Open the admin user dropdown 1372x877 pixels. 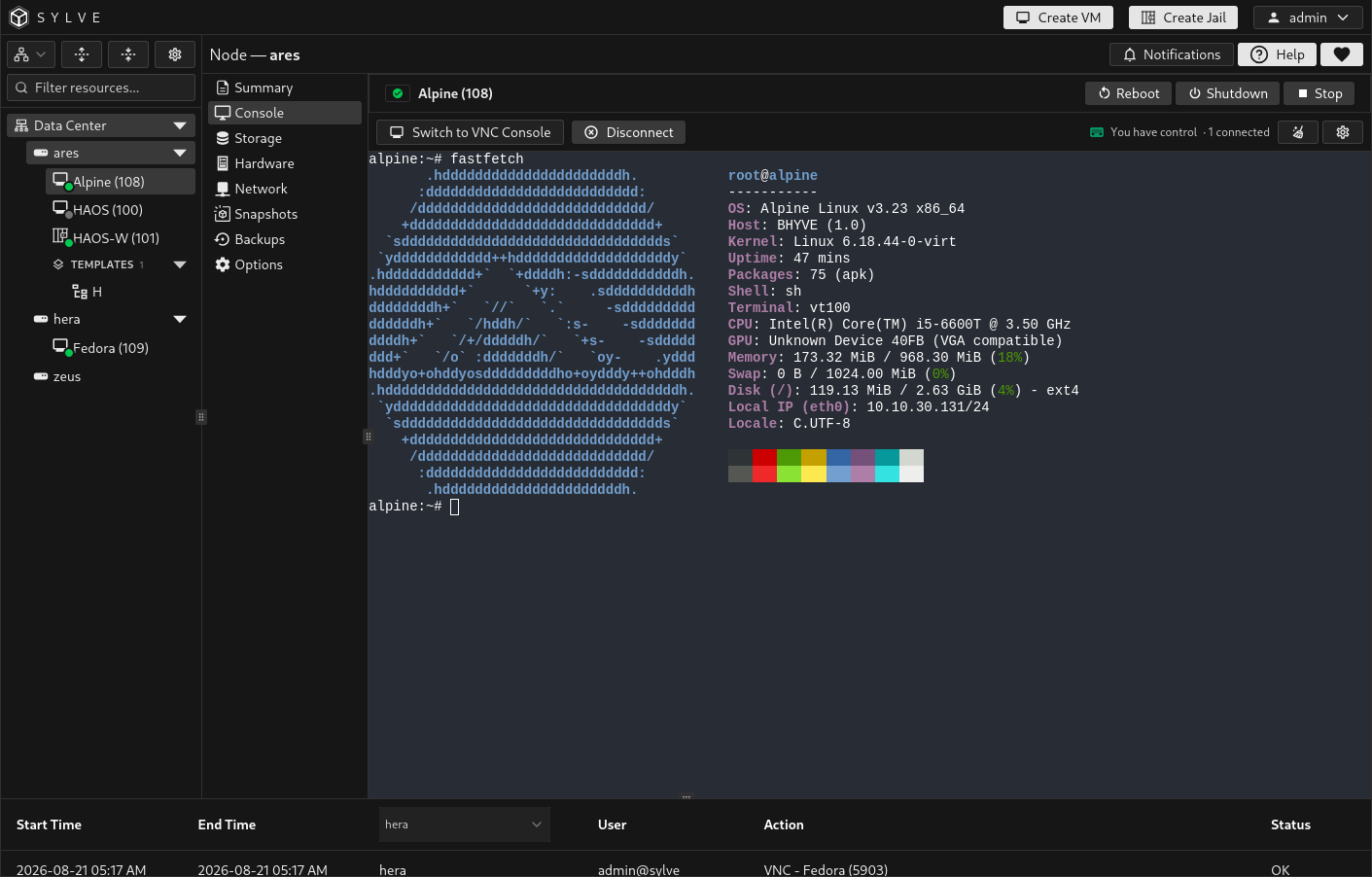tap(1308, 18)
